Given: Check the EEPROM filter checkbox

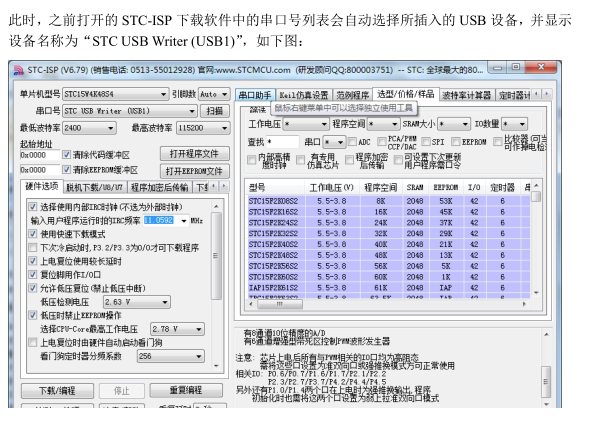Looking at the screenshot, I should [x=456, y=142].
